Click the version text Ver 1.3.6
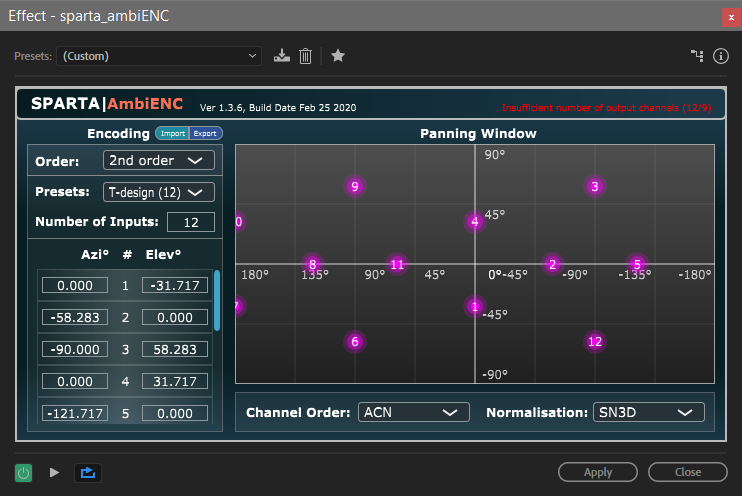This screenshot has width=742, height=496. point(278,108)
